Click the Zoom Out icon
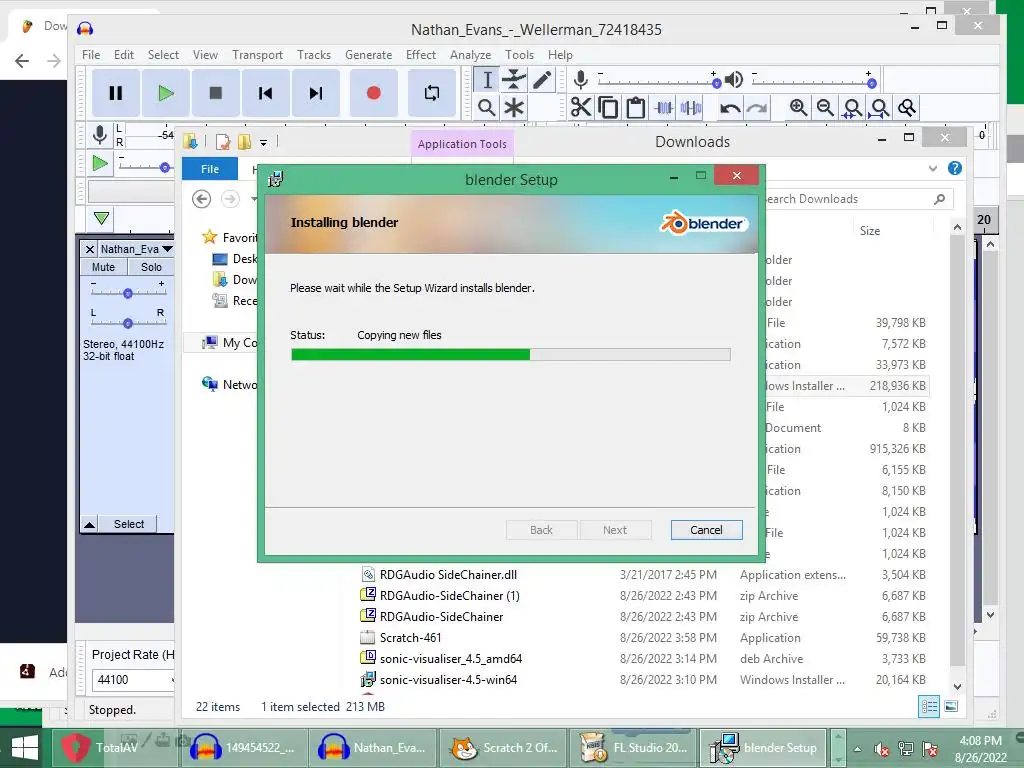The image size is (1024, 768). pos(825,107)
